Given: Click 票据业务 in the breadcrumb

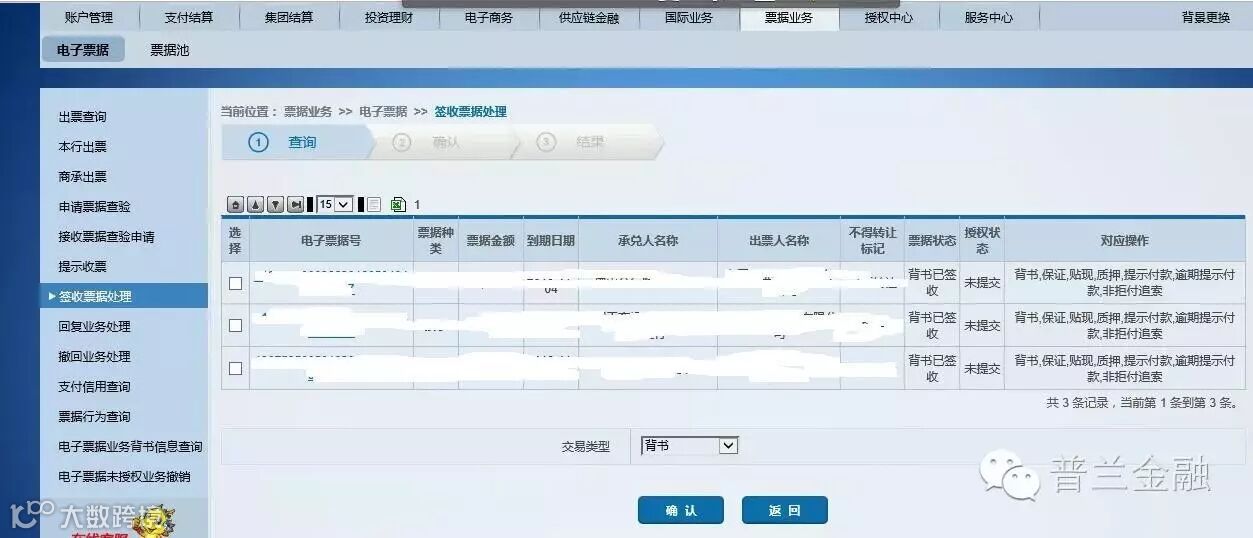Looking at the screenshot, I should point(308,112).
